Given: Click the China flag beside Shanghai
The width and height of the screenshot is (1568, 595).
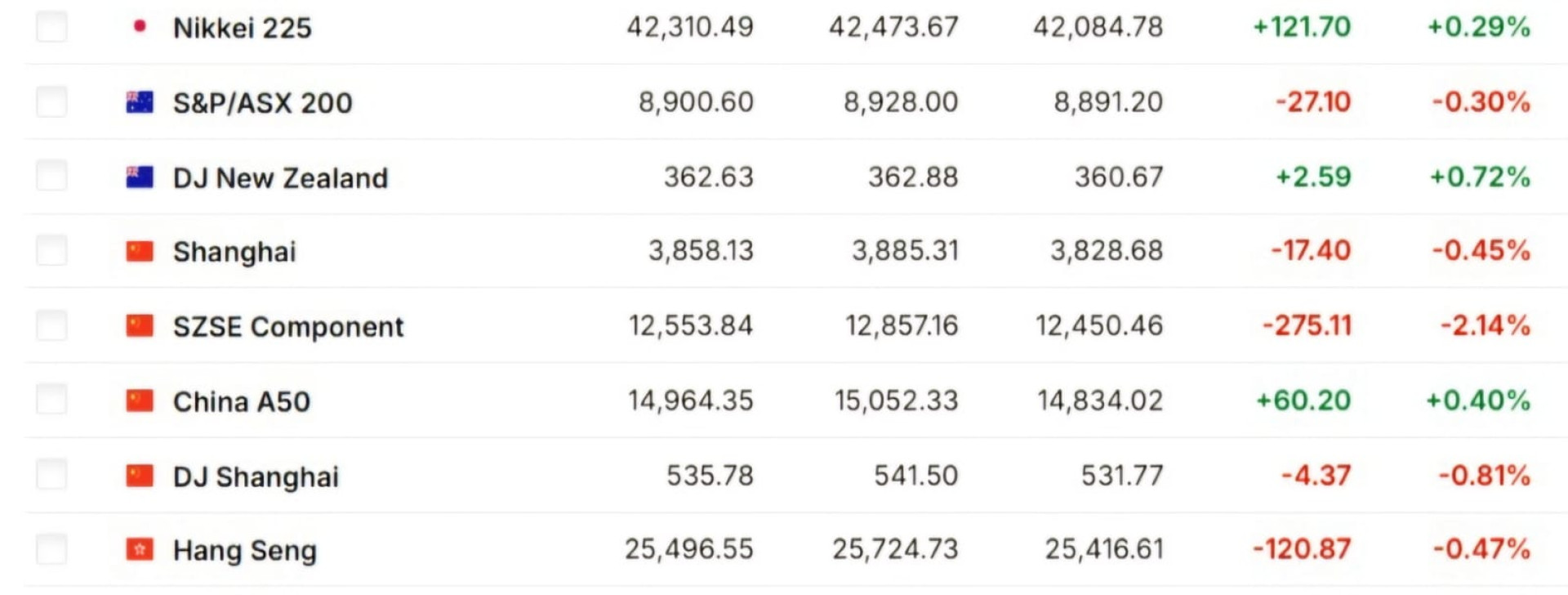Looking at the screenshot, I should click(140, 251).
